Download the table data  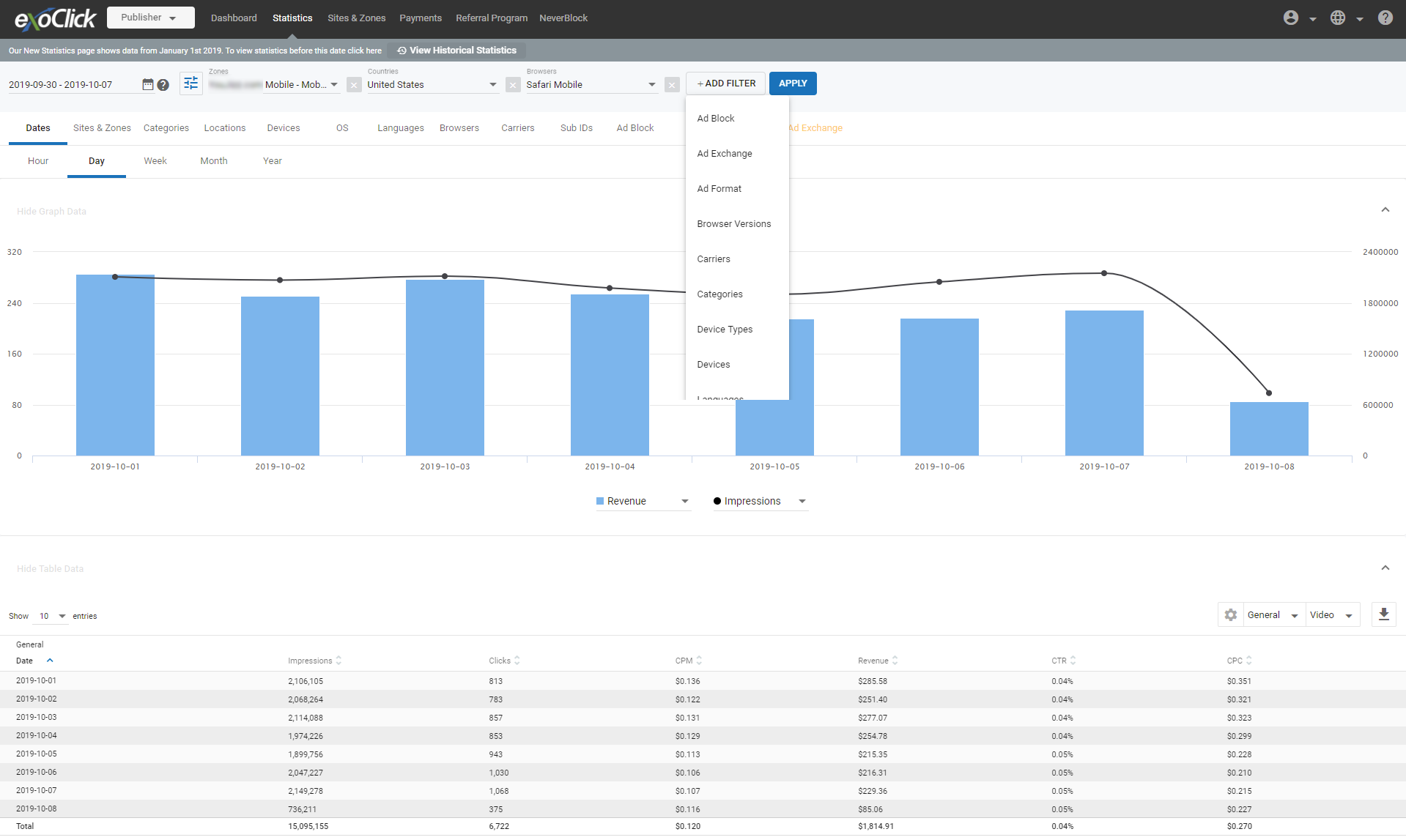click(x=1383, y=614)
